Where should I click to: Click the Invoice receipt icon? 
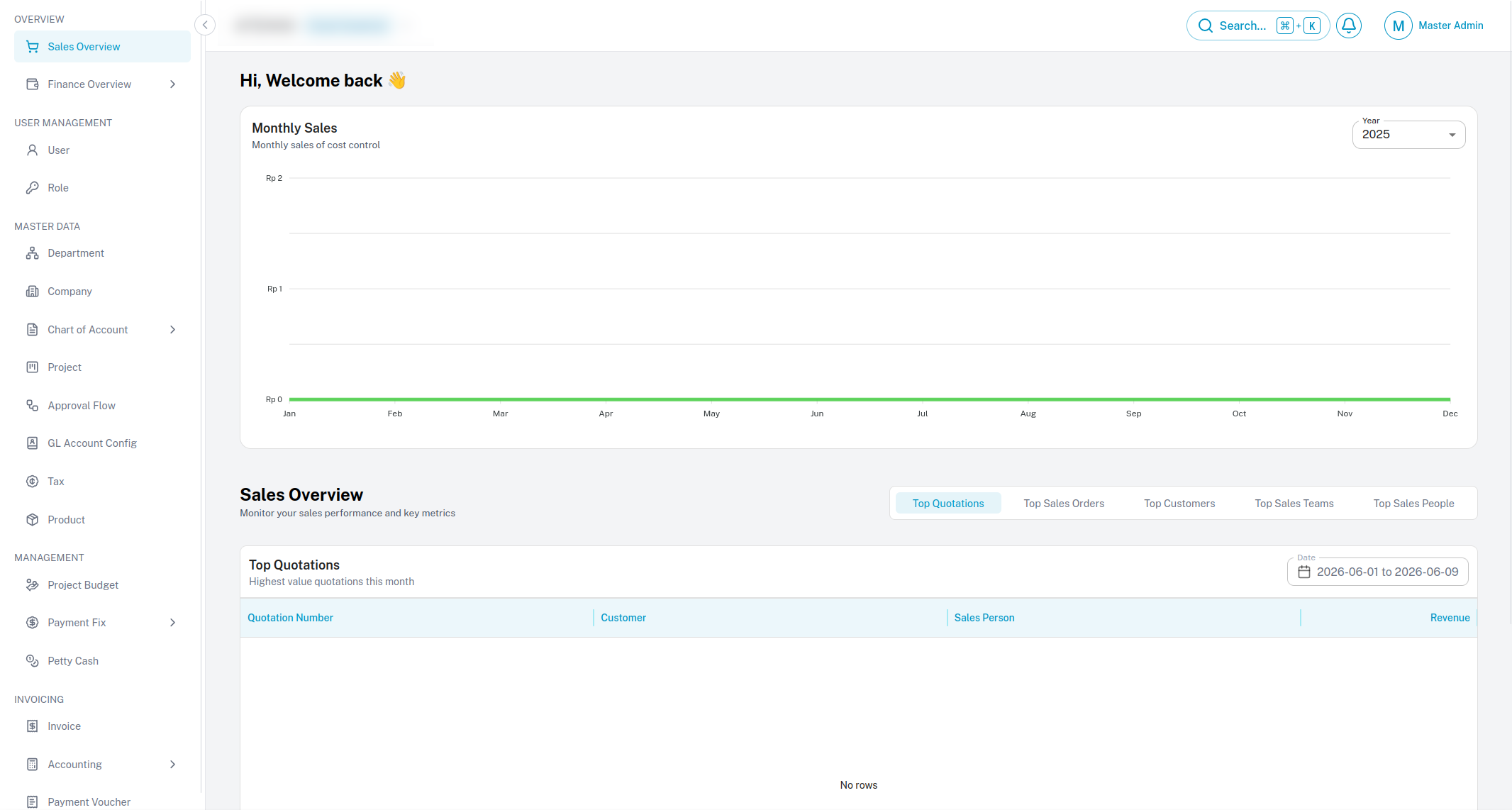click(x=33, y=726)
